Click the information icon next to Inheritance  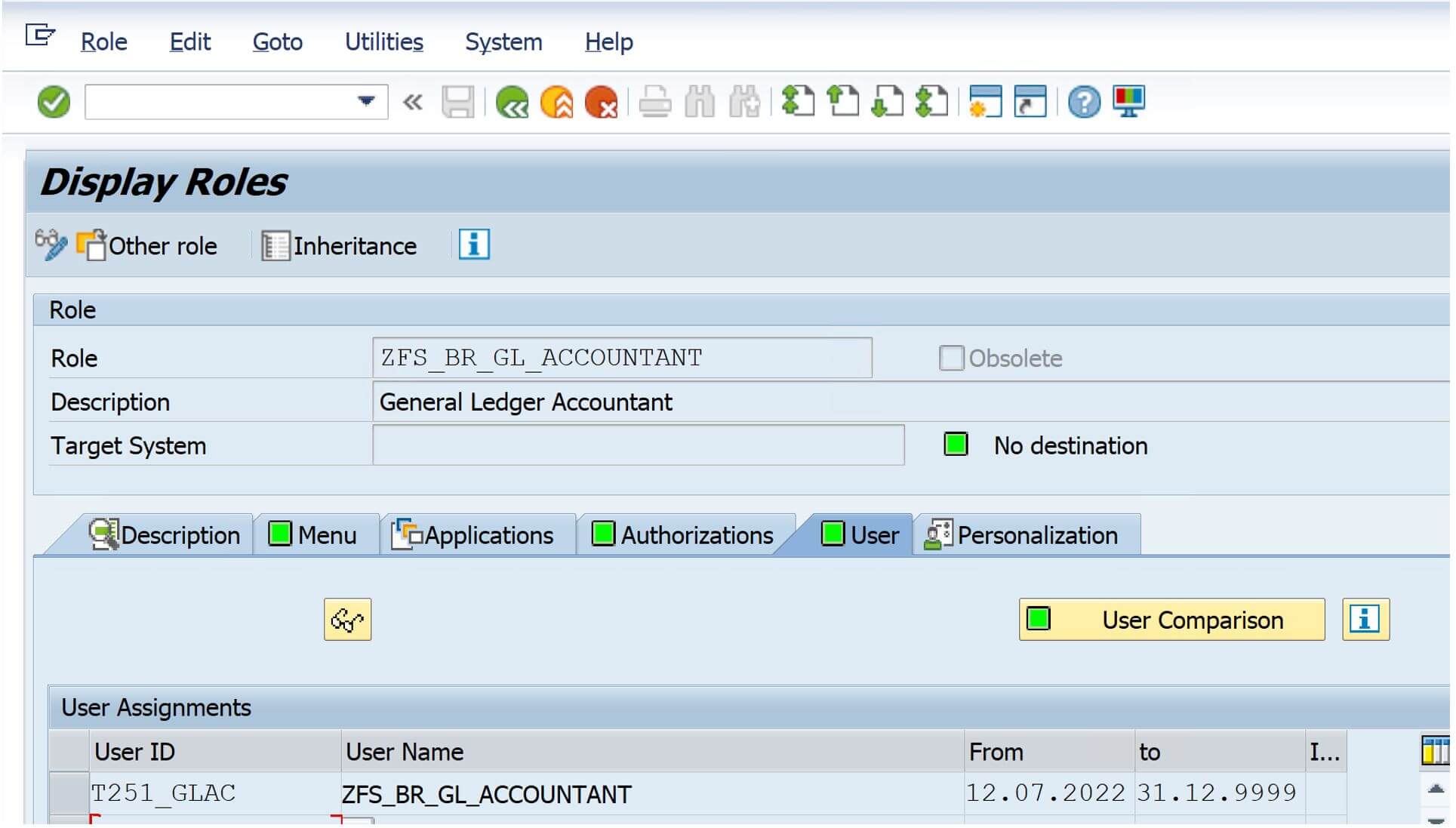(474, 243)
